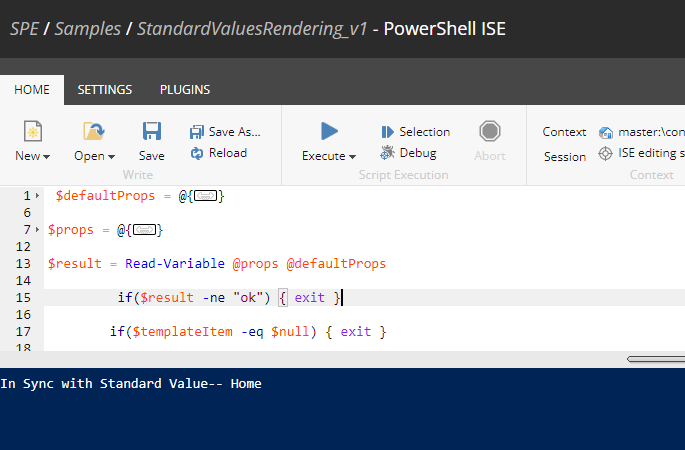Unfold the collapsed $defaultProps hashtable marker
685x450 pixels.
point(205,196)
